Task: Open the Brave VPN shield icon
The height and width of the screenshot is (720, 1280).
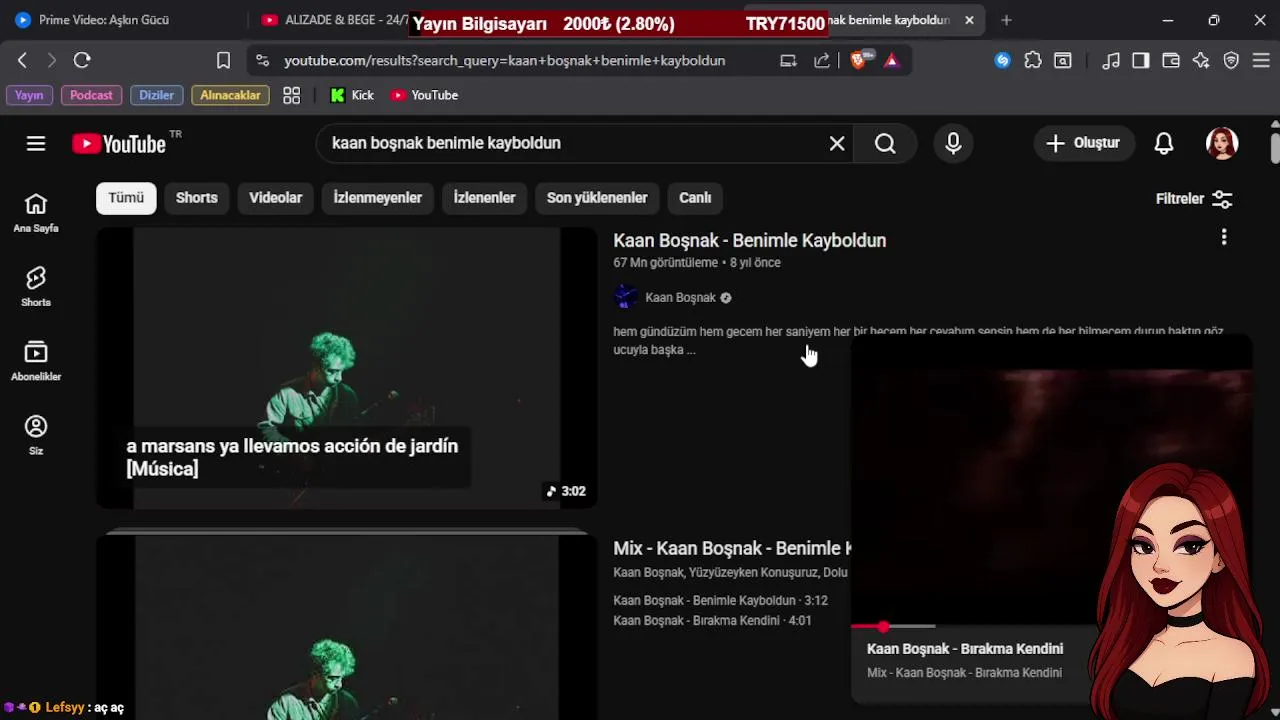Action: tap(1231, 60)
